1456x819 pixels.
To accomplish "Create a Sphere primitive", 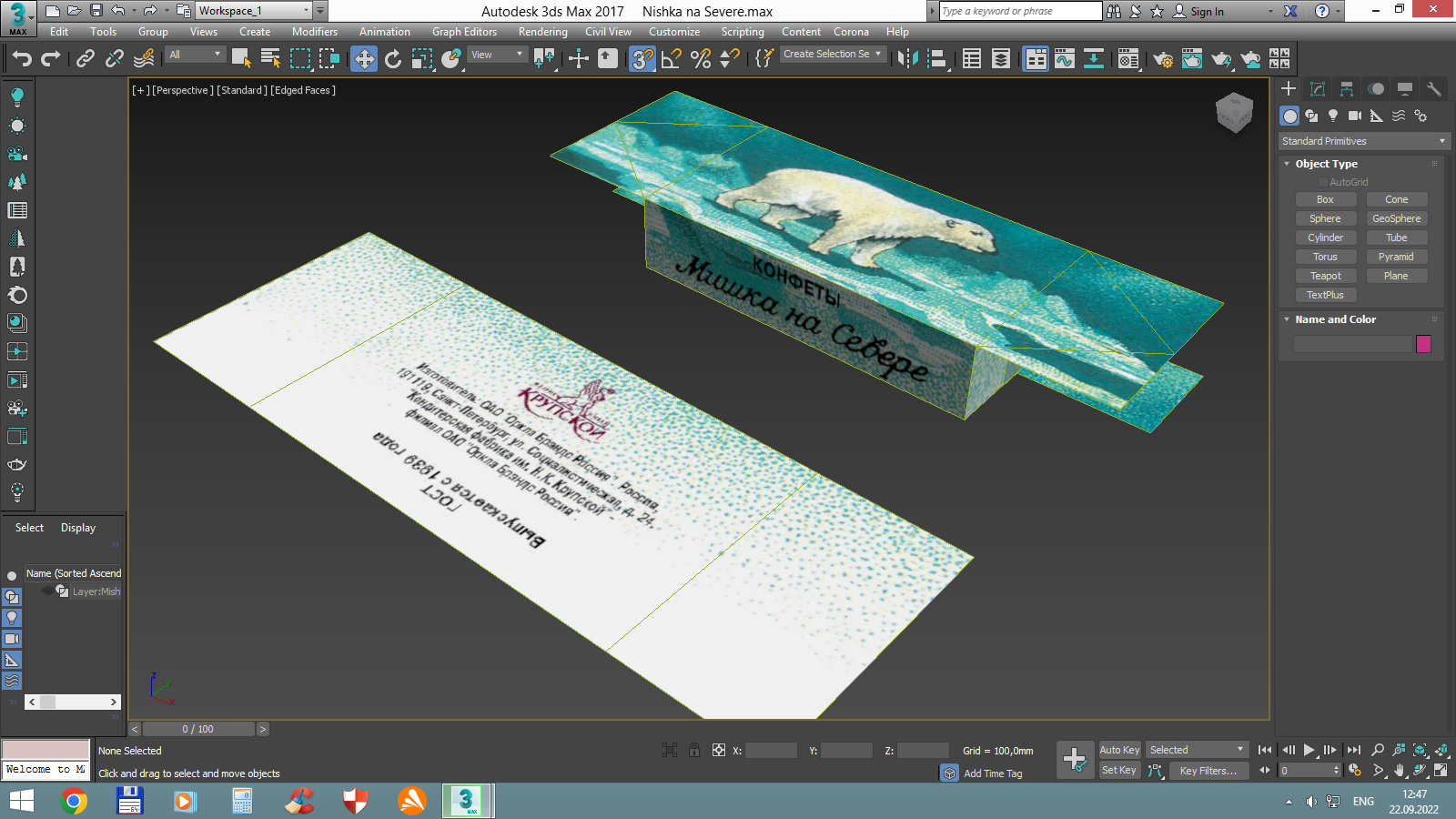I will (x=1325, y=218).
